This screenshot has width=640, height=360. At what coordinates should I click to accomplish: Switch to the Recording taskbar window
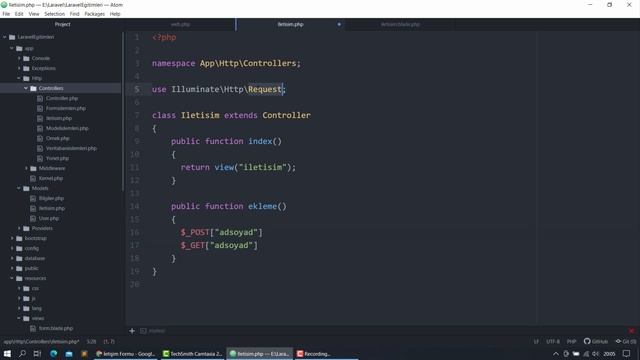pyautogui.click(x=327, y=354)
